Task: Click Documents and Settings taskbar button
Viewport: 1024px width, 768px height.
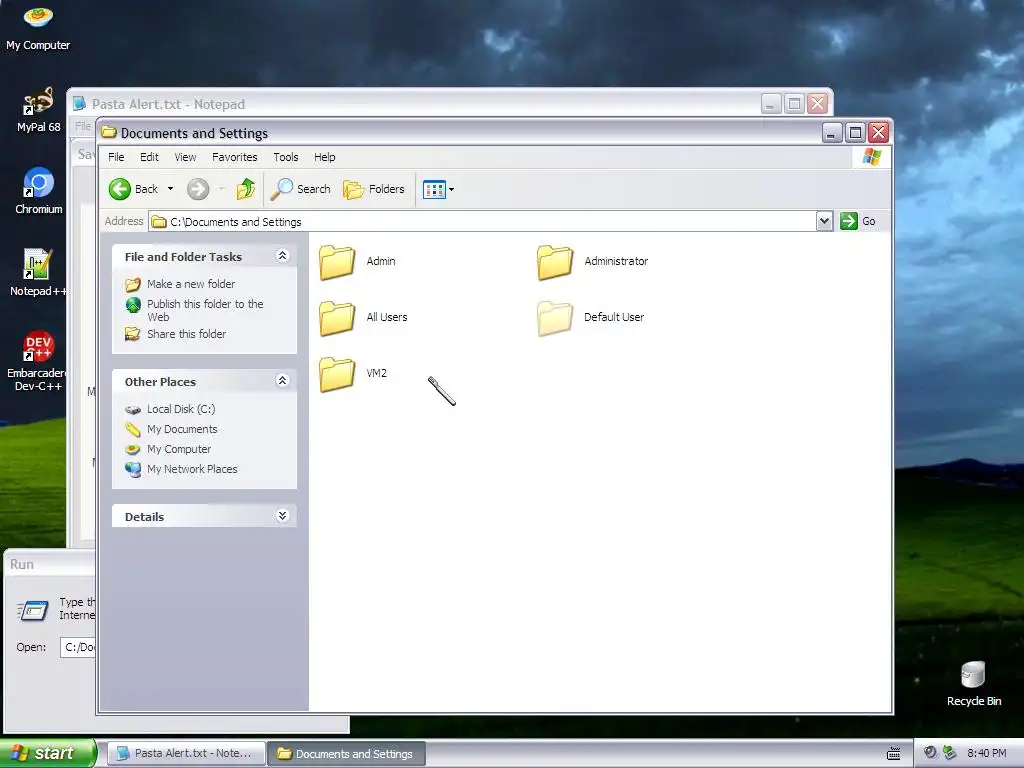Action: point(347,753)
